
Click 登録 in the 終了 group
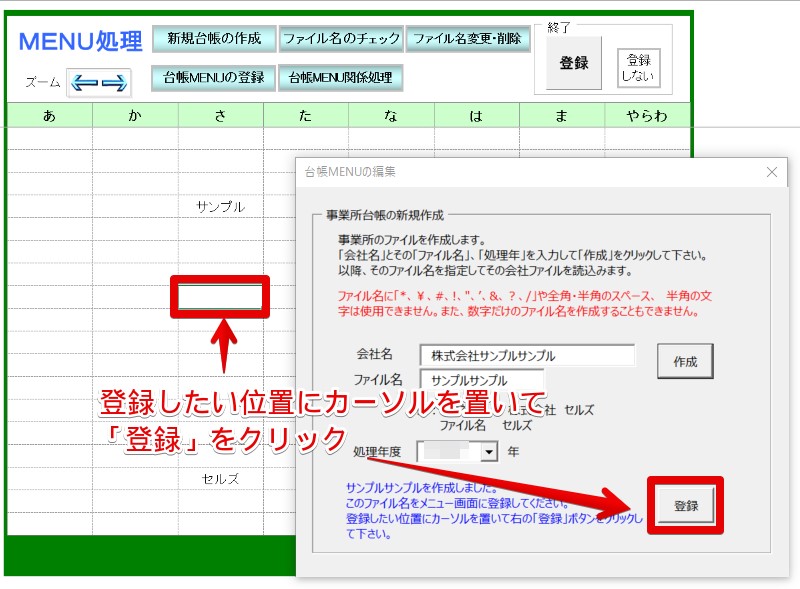(x=573, y=63)
